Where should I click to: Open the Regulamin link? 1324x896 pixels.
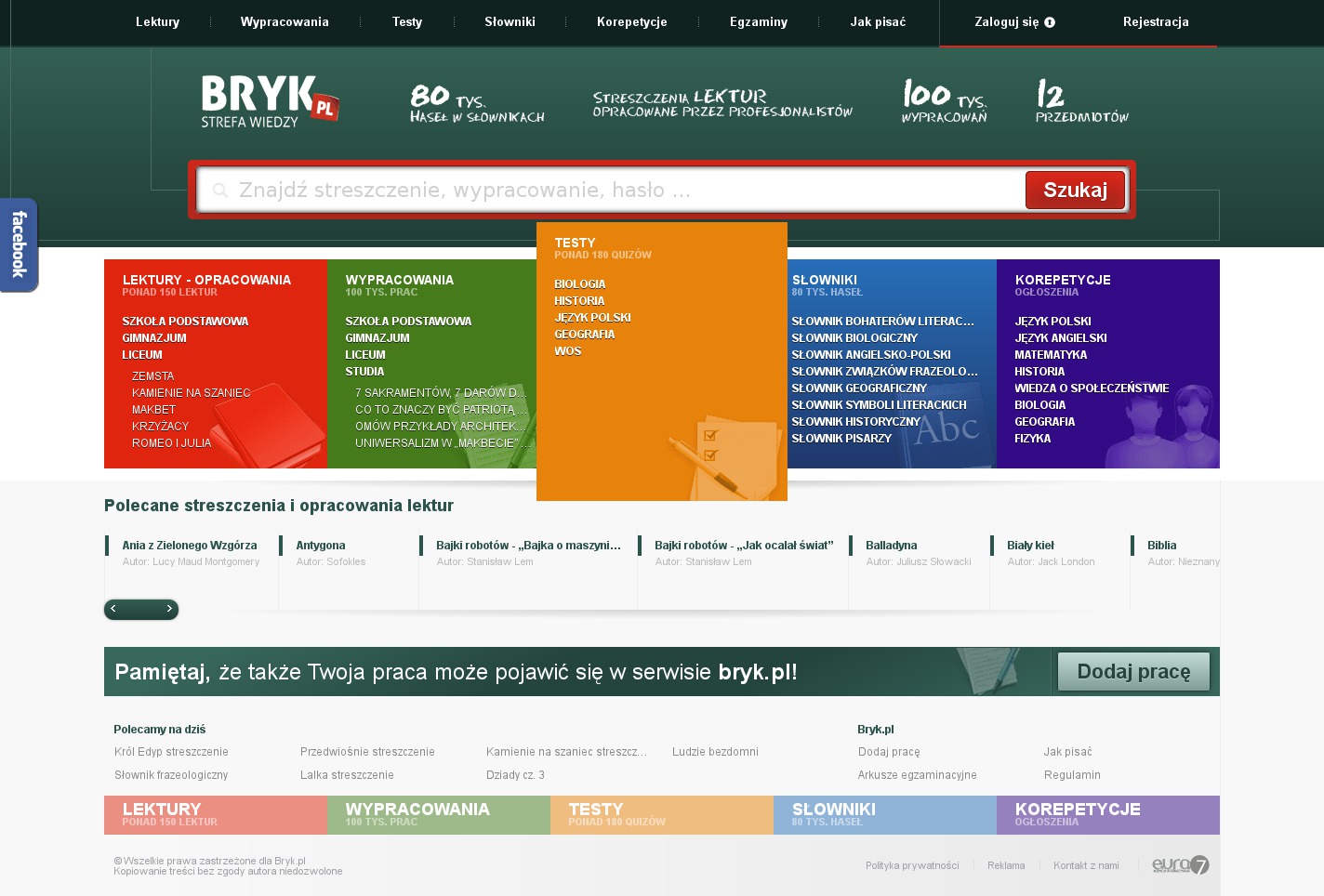1072,775
